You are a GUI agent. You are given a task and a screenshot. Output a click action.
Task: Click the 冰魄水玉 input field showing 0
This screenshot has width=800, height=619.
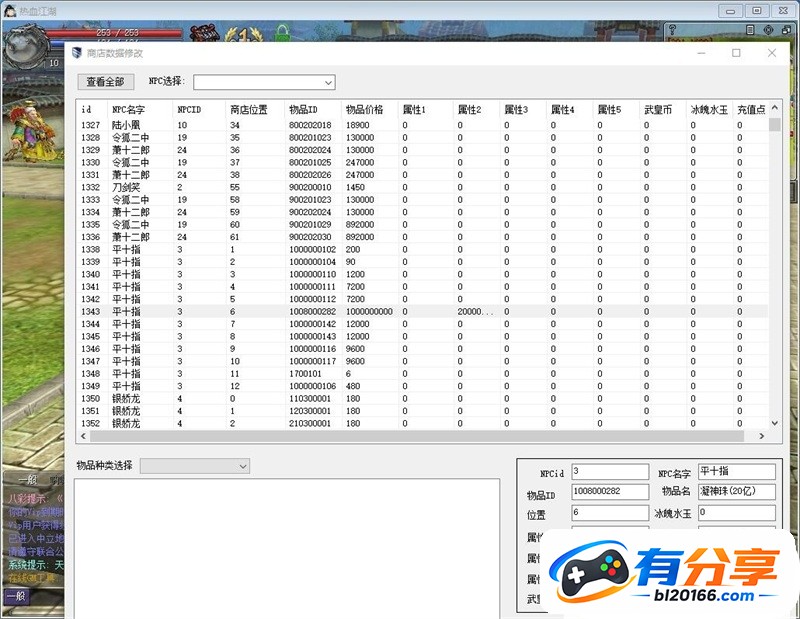click(x=736, y=512)
